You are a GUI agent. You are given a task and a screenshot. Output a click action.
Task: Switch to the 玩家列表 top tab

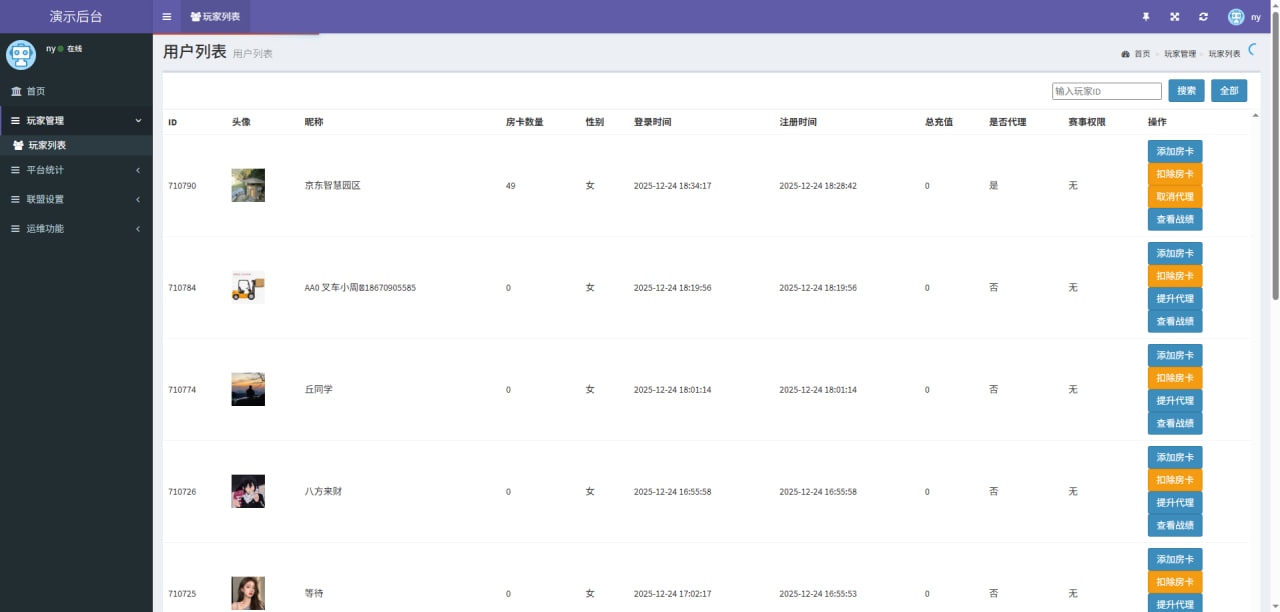click(215, 17)
